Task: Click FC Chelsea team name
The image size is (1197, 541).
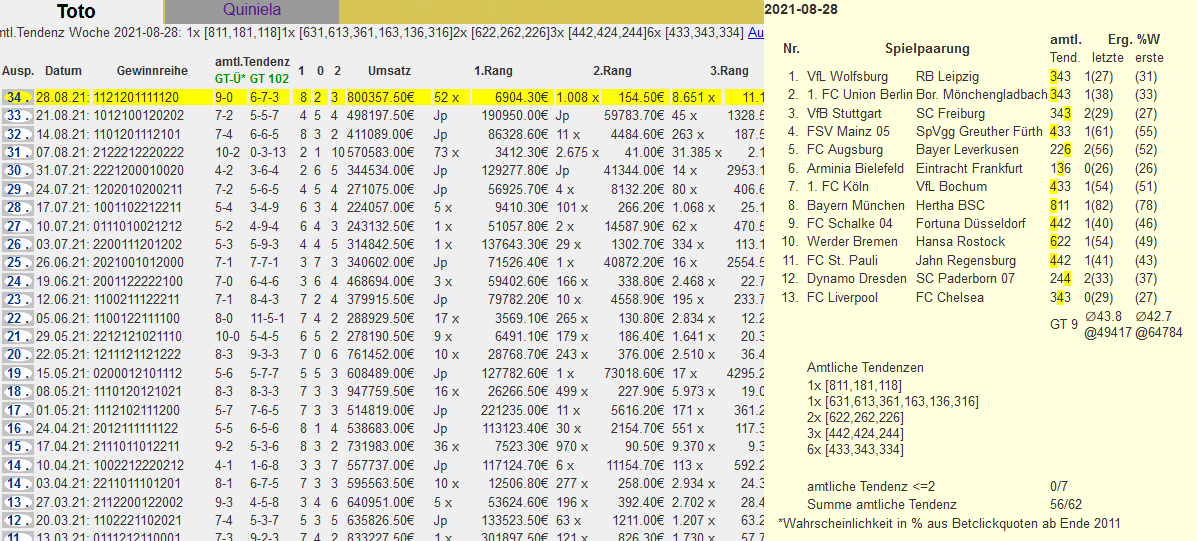Action: pos(948,297)
